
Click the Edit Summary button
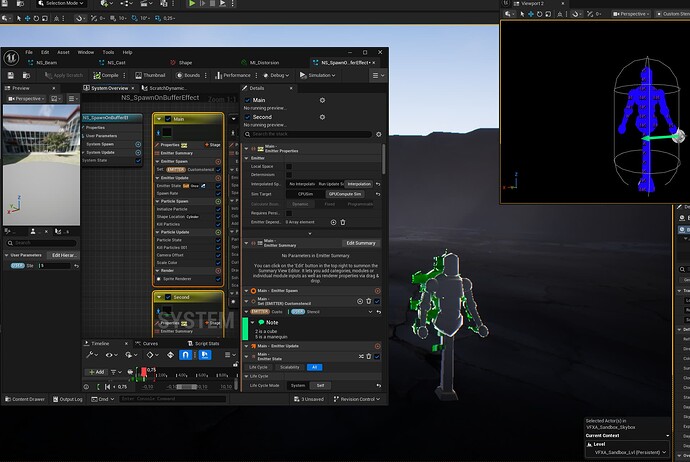(361, 243)
